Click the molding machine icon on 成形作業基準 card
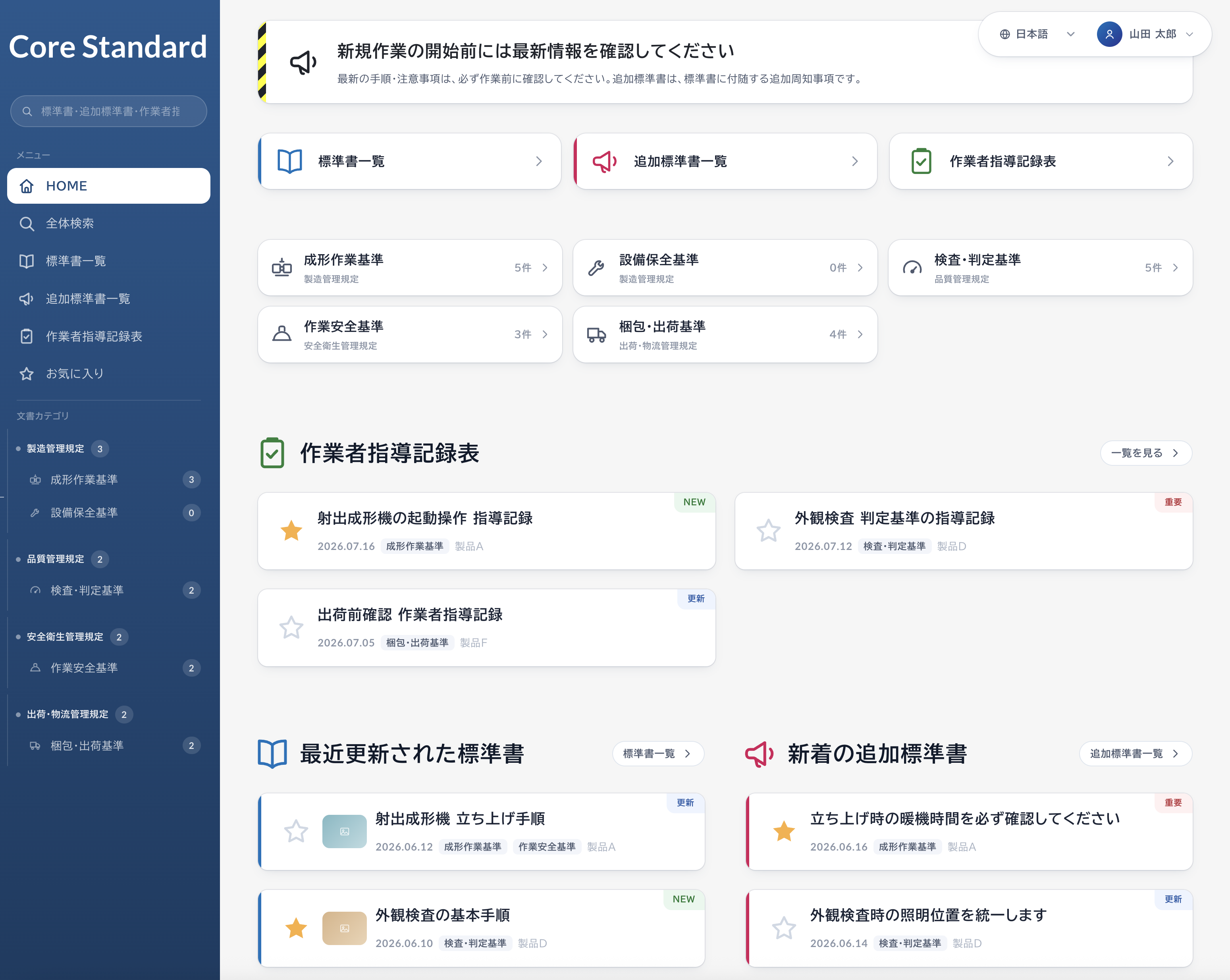Viewport: 1230px width, 980px height. click(x=282, y=268)
